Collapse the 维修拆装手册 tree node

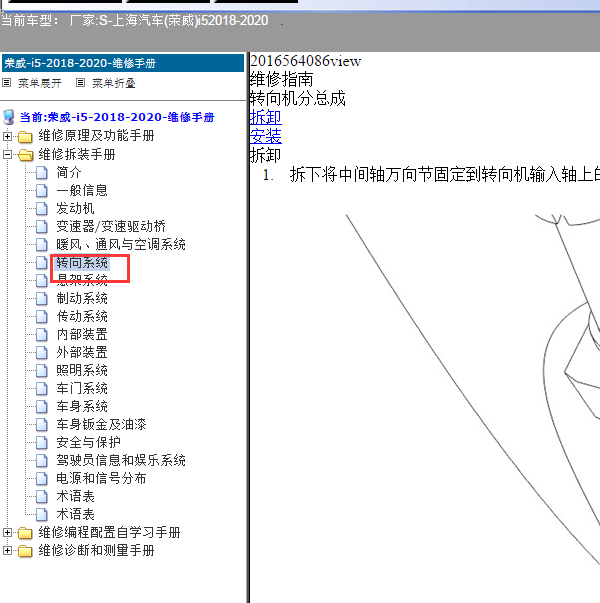(7, 155)
